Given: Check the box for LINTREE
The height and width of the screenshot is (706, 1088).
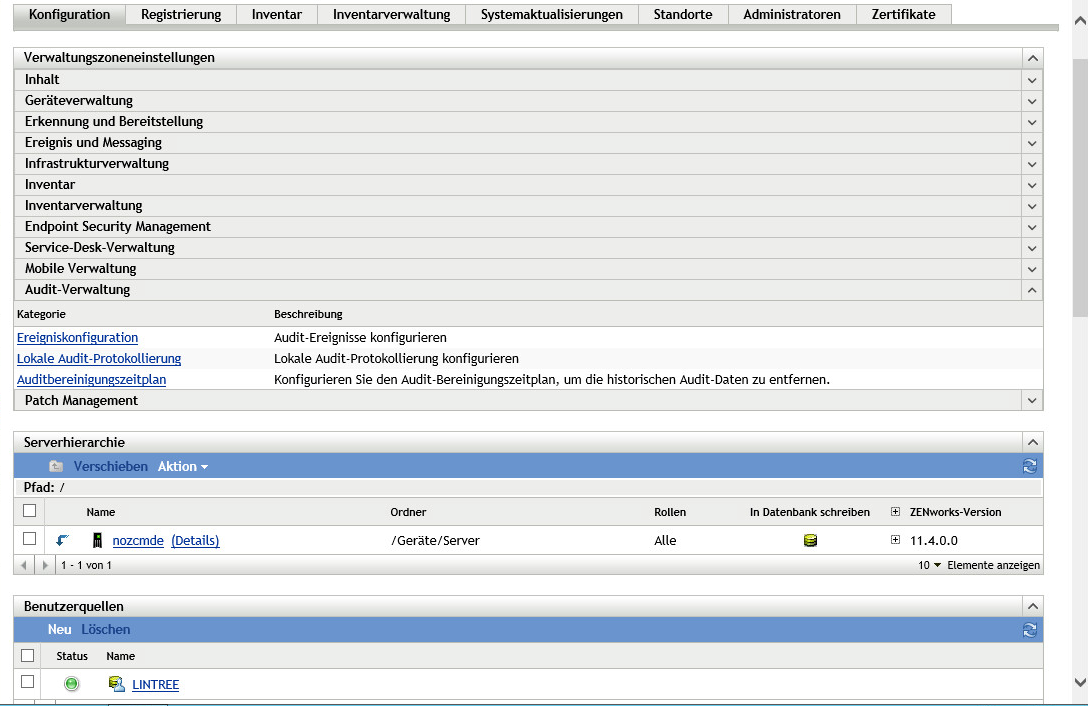Looking at the screenshot, I should (x=28, y=682).
